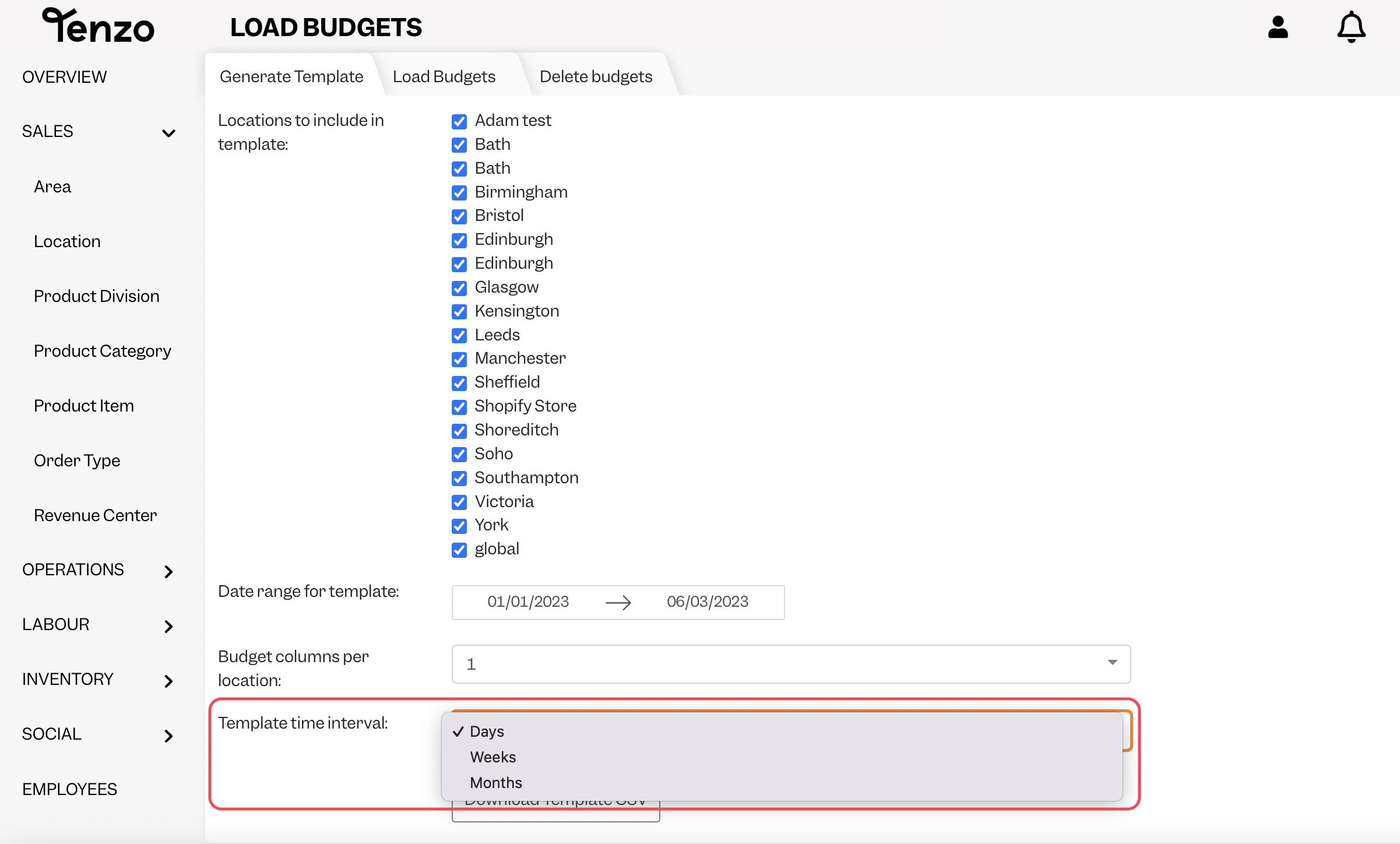
Task: Open the user profile icon
Action: click(1278, 27)
